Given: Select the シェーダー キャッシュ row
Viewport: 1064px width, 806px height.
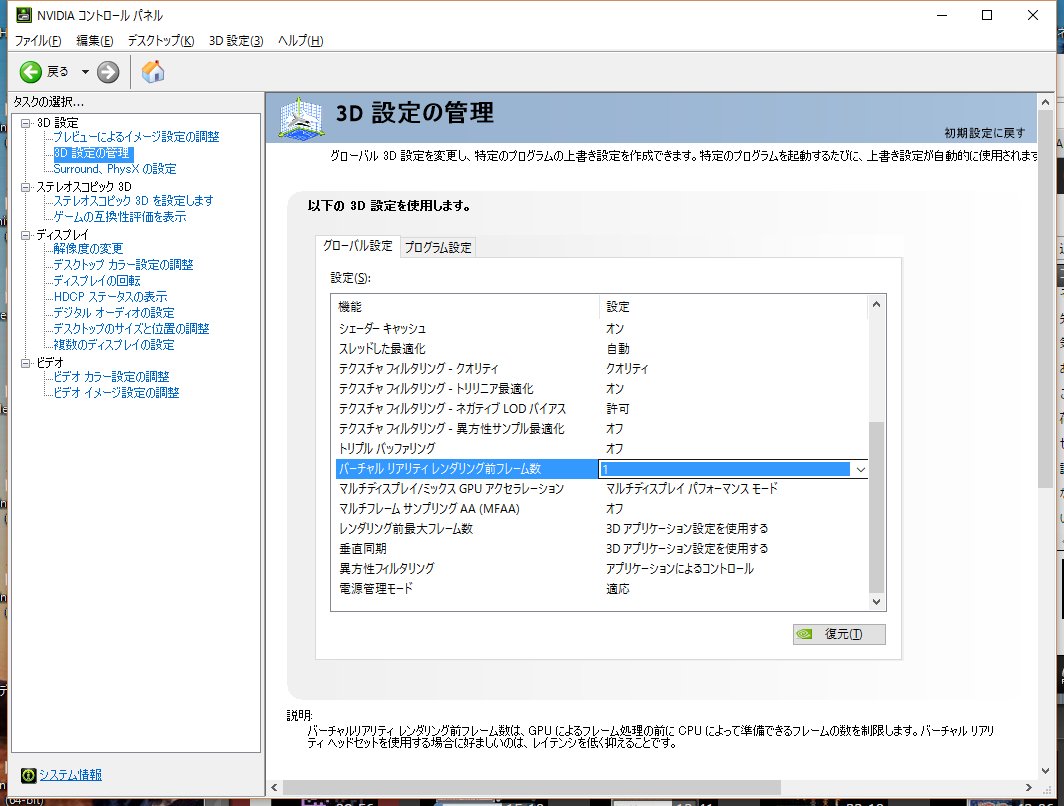Looking at the screenshot, I should (x=601, y=328).
